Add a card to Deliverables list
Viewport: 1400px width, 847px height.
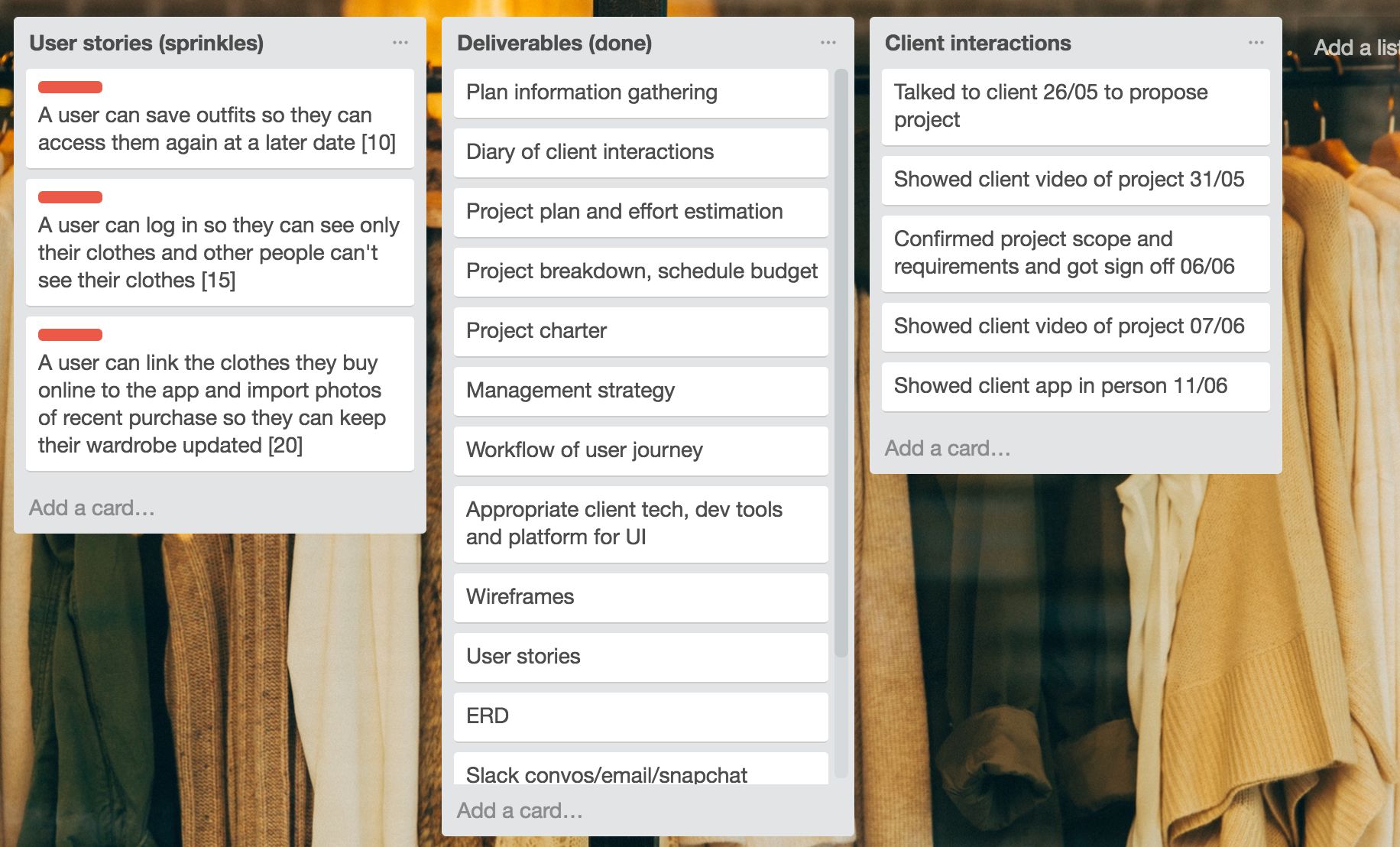coord(520,810)
